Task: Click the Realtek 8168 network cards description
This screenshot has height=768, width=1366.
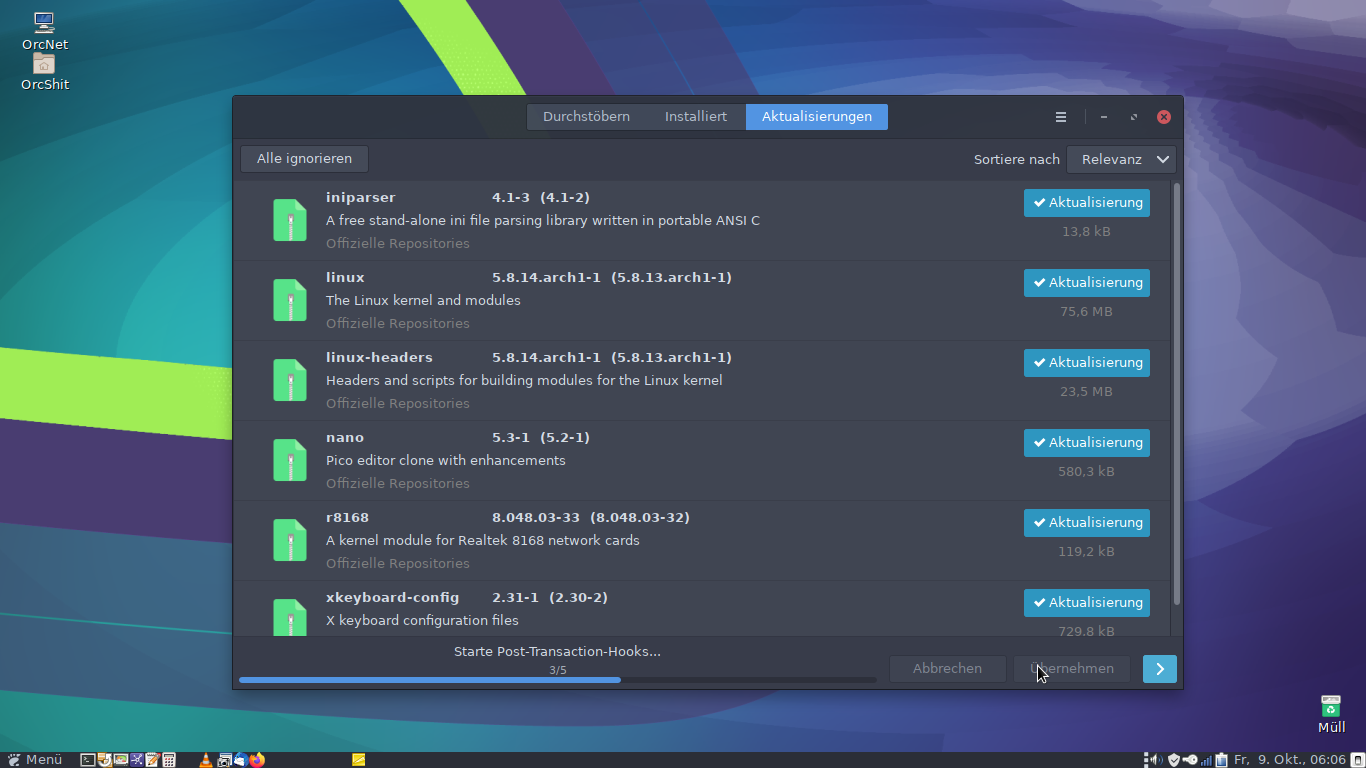Action: tap(483, 541)
